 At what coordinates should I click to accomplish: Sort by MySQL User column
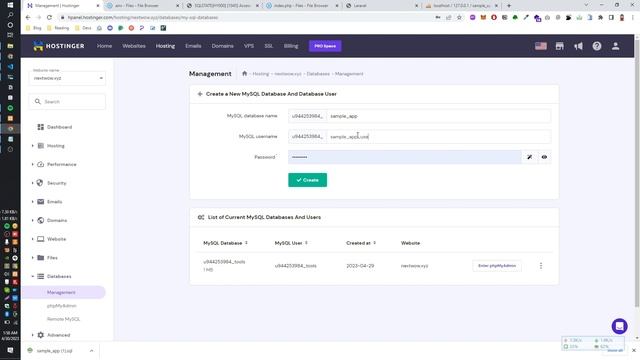tap(291, 243)
